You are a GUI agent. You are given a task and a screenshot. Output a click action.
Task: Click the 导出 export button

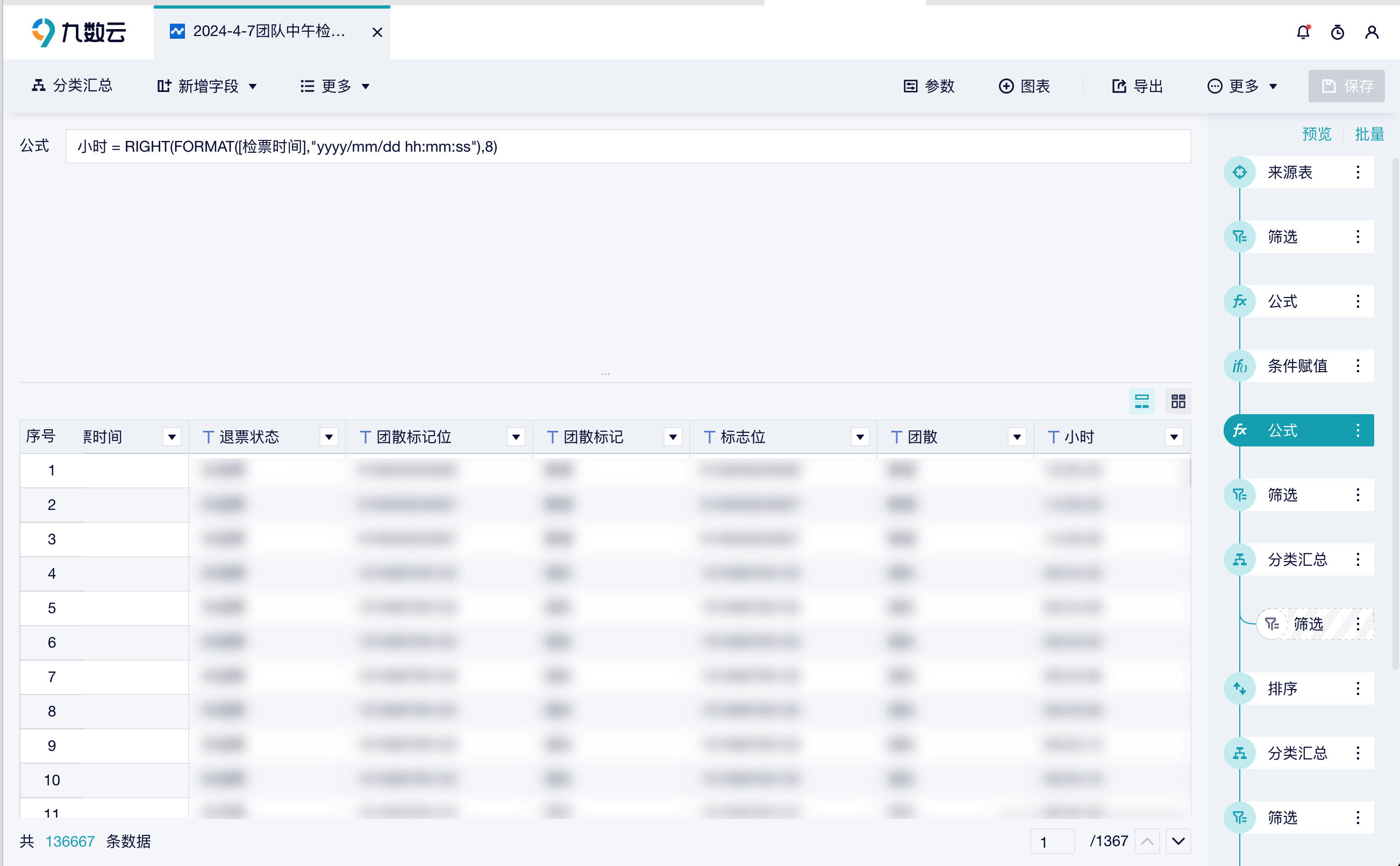tap(1137, 86)
